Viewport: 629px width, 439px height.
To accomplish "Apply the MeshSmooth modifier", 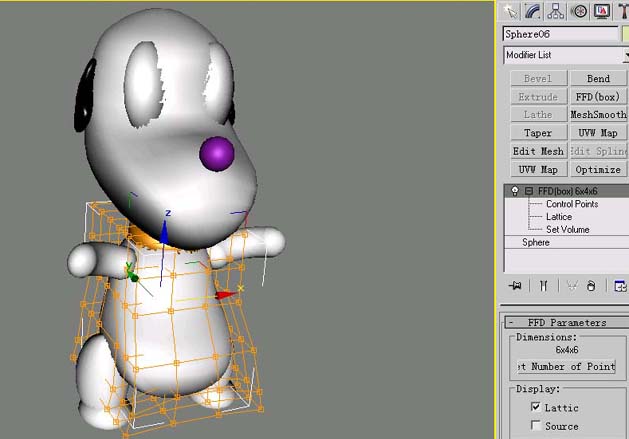I will (598, 115).
